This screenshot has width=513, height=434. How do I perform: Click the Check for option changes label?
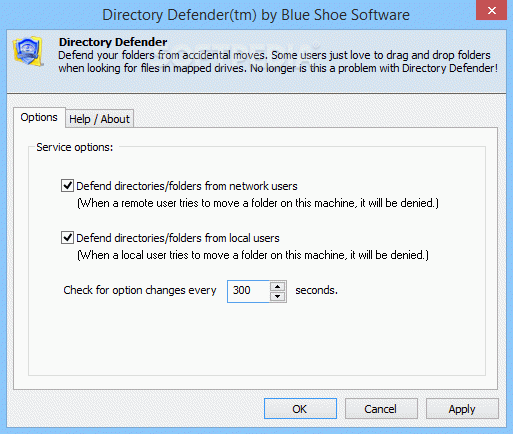(140, 290)
